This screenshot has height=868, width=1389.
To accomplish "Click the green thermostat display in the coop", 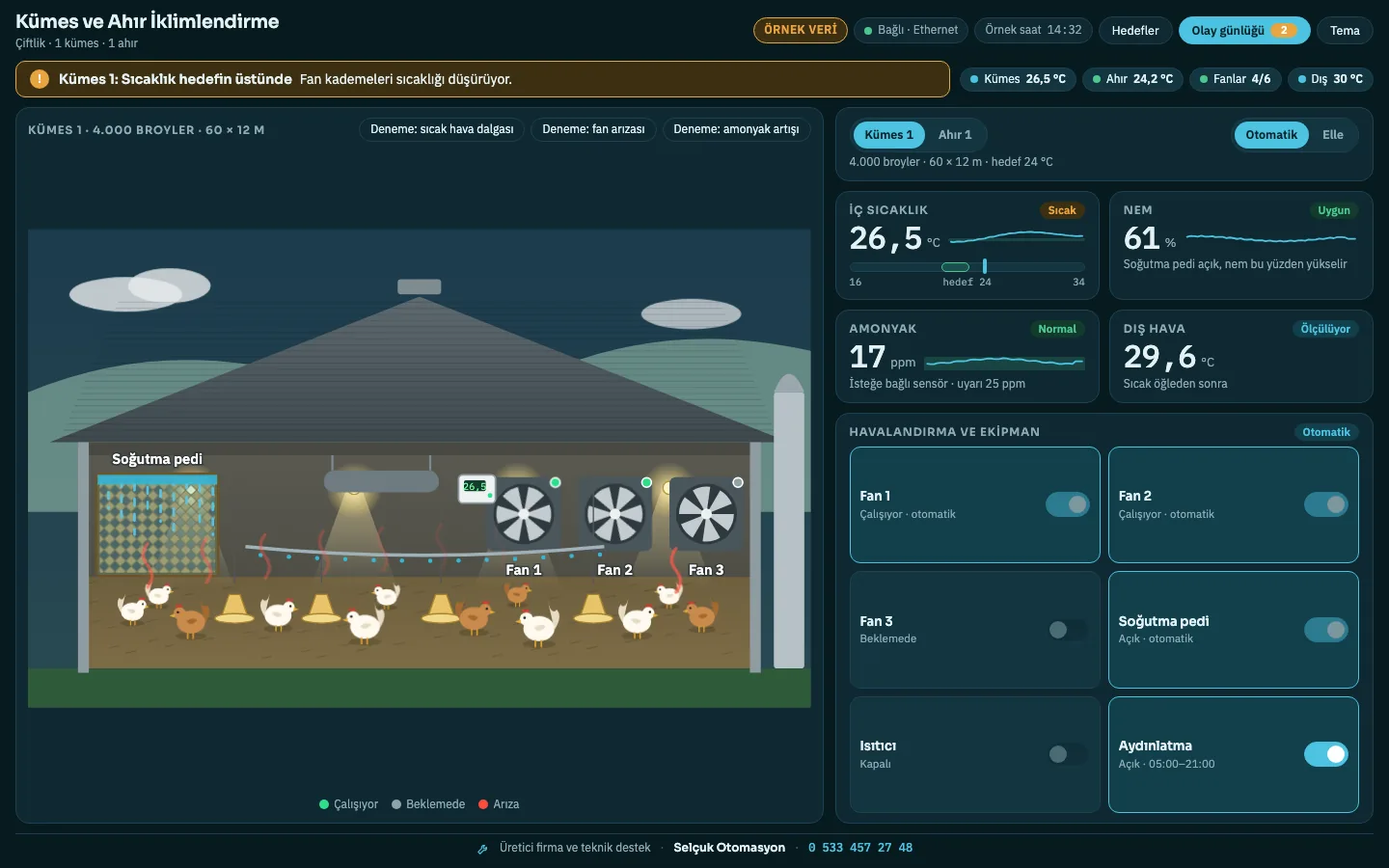I will coord(477,488).
